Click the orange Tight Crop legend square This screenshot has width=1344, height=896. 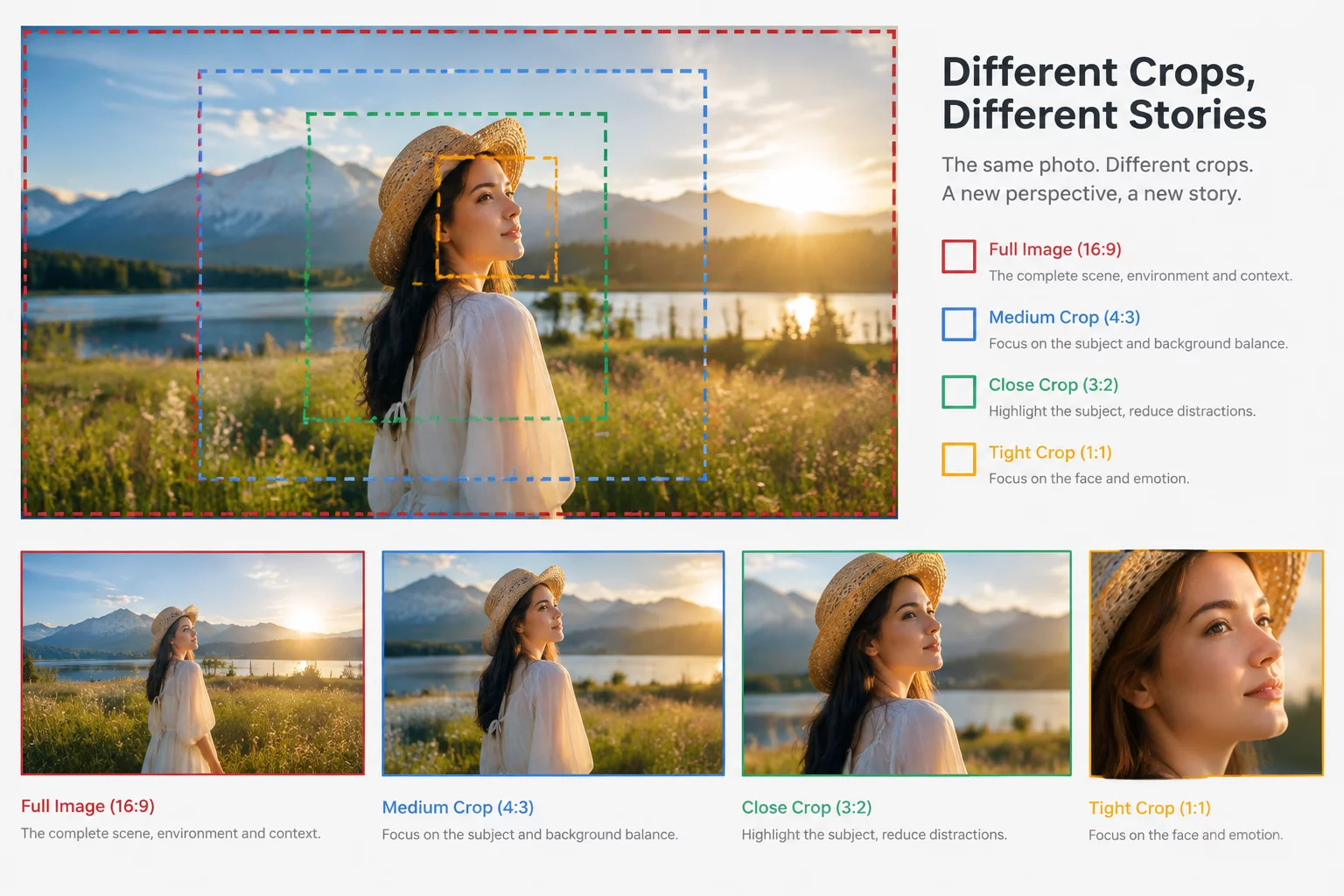(959, 459)
